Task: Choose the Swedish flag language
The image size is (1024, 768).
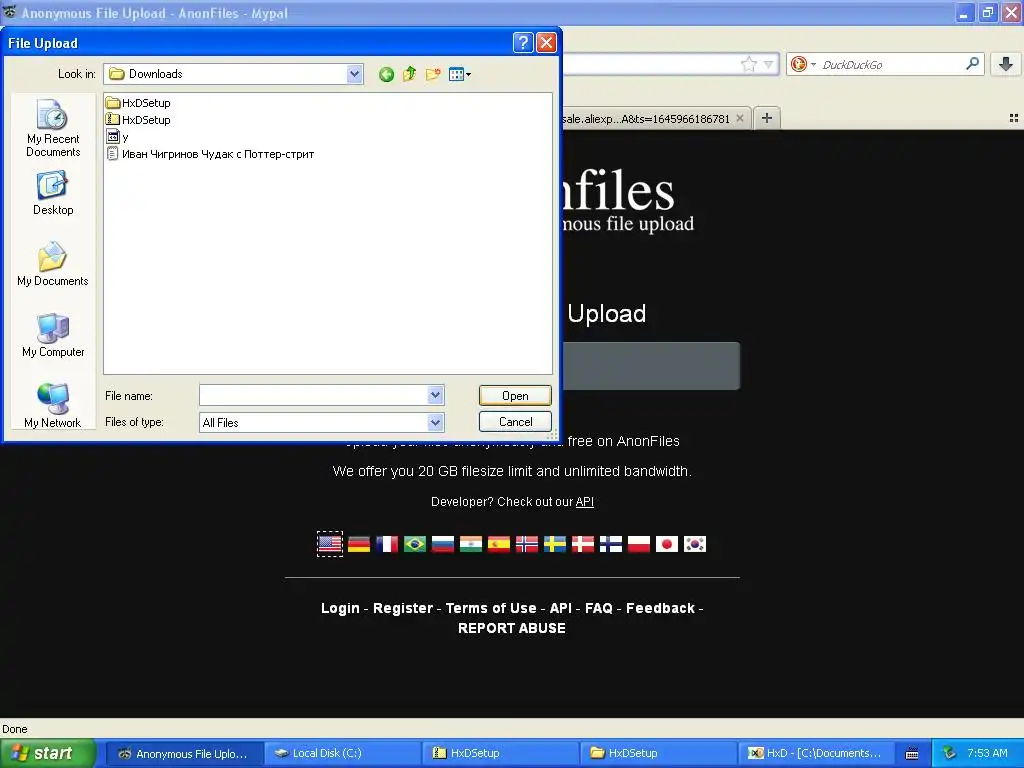Action: [555, 544]
